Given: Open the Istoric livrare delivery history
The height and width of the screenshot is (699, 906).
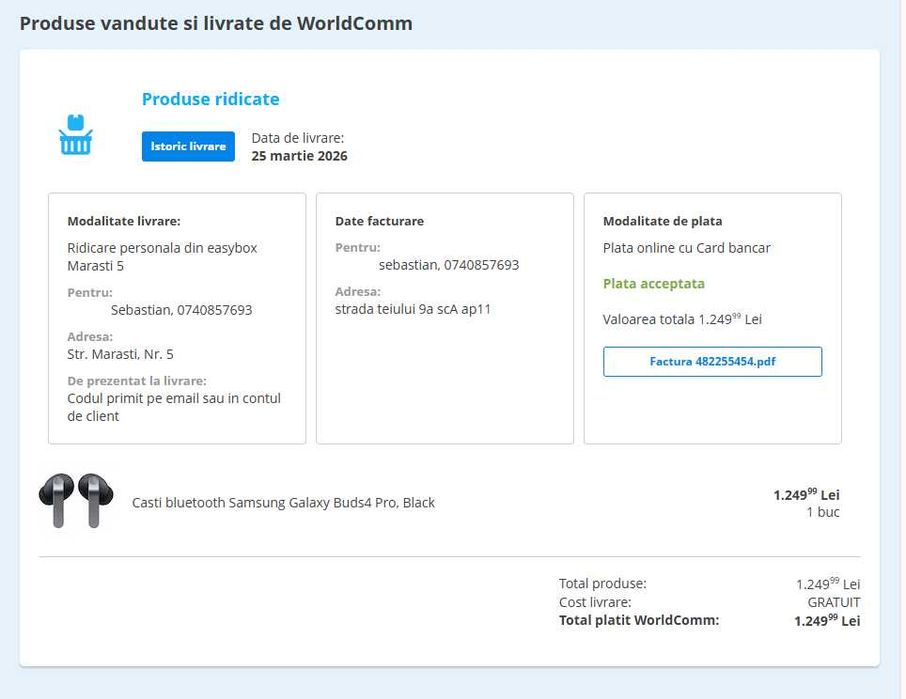Looking at the screenshot, I should point(188,146).
